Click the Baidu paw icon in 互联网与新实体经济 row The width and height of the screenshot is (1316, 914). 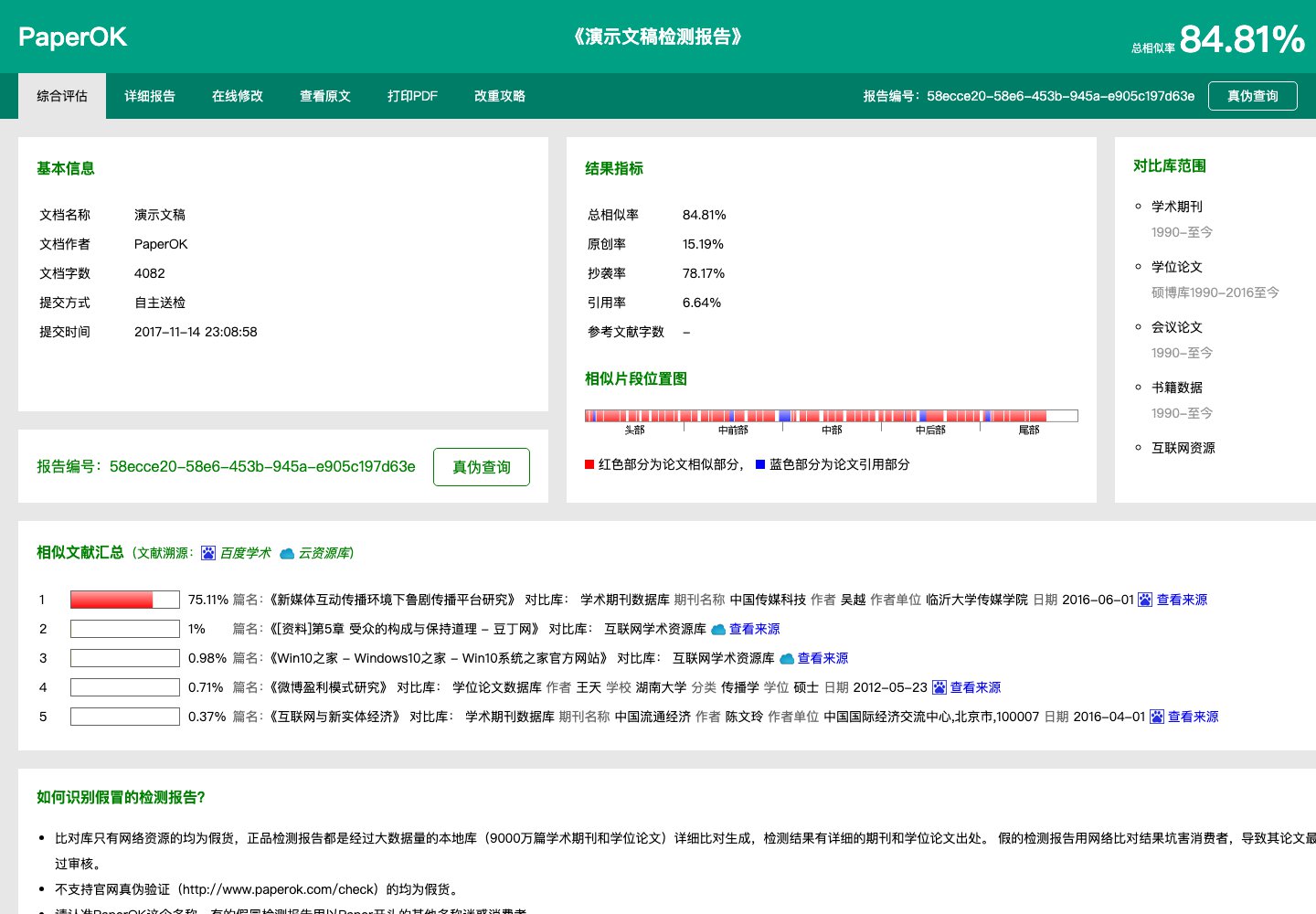(x=1157, y=717)
